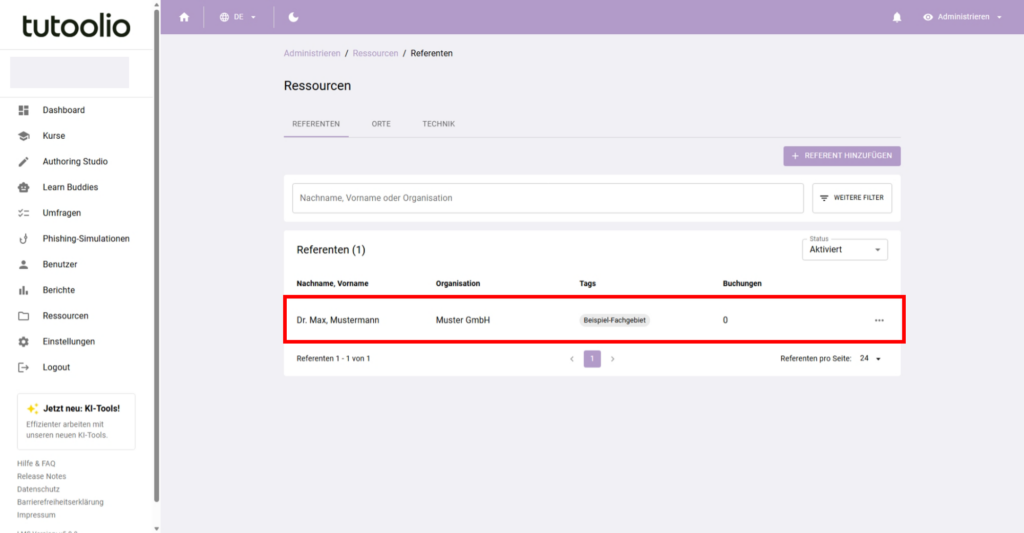Open the Status Aktiviert dropdown
1024x533 pixels.
coord(844,250)
